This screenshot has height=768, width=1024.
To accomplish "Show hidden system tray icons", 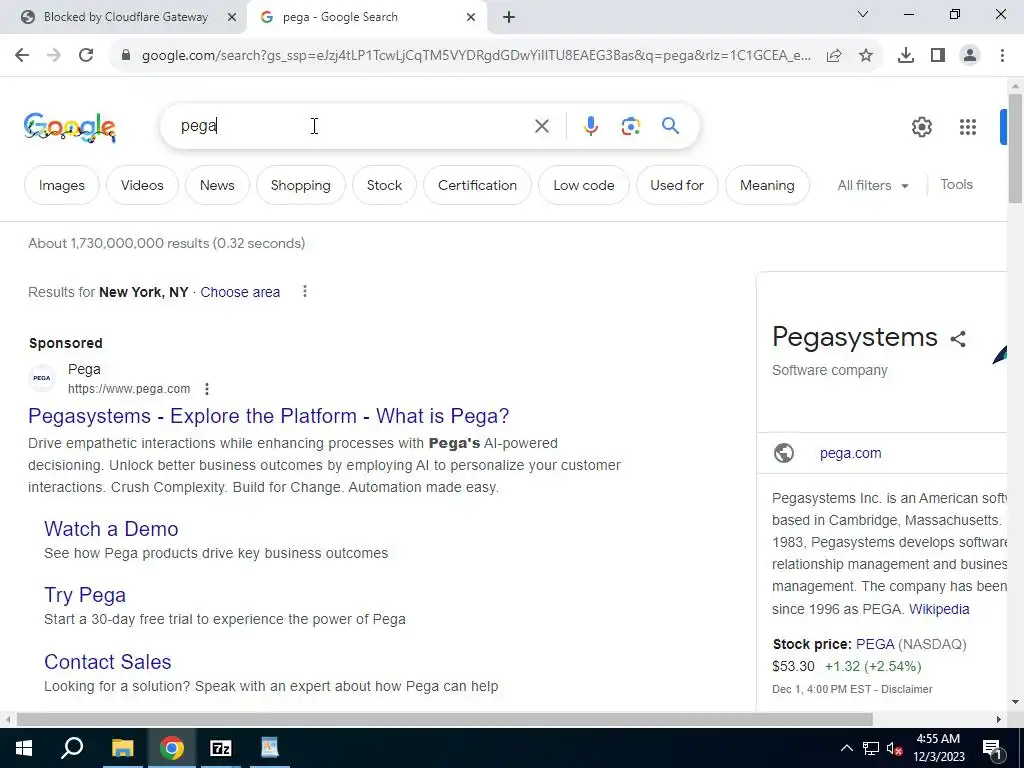I will pos(846,749).
